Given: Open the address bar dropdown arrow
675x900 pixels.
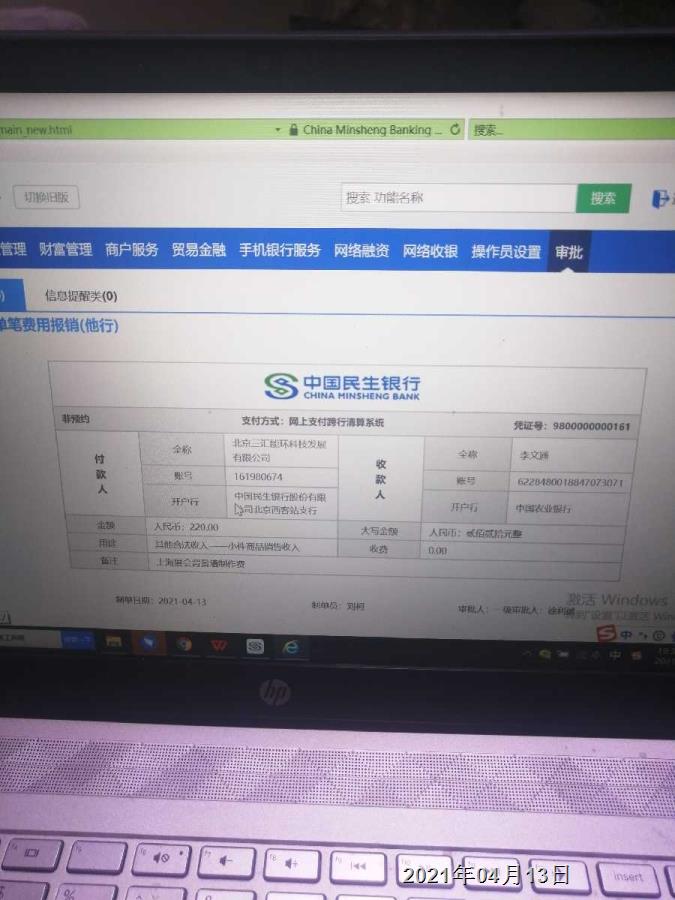Looking at the screenshot, I should pos(278,130).
